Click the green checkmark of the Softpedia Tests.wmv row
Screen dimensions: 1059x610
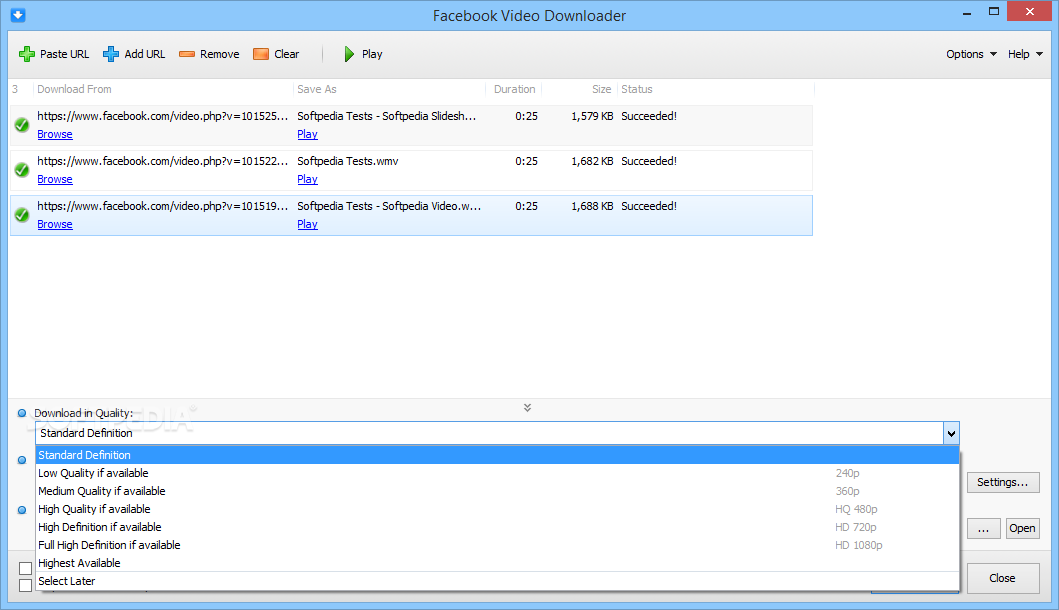coord(22,170)
